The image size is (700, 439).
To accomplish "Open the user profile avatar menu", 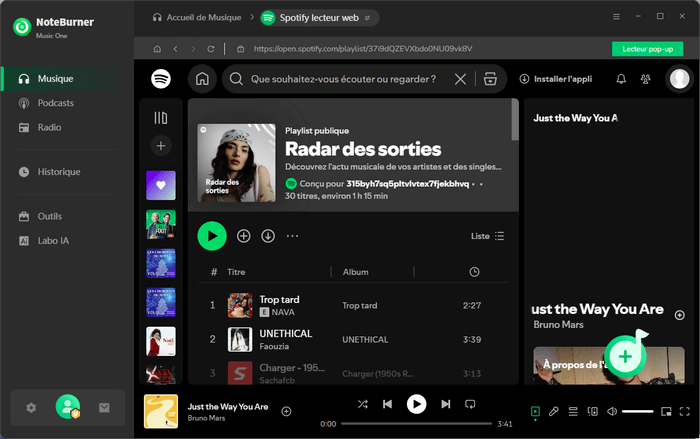I will click(679, 79).
